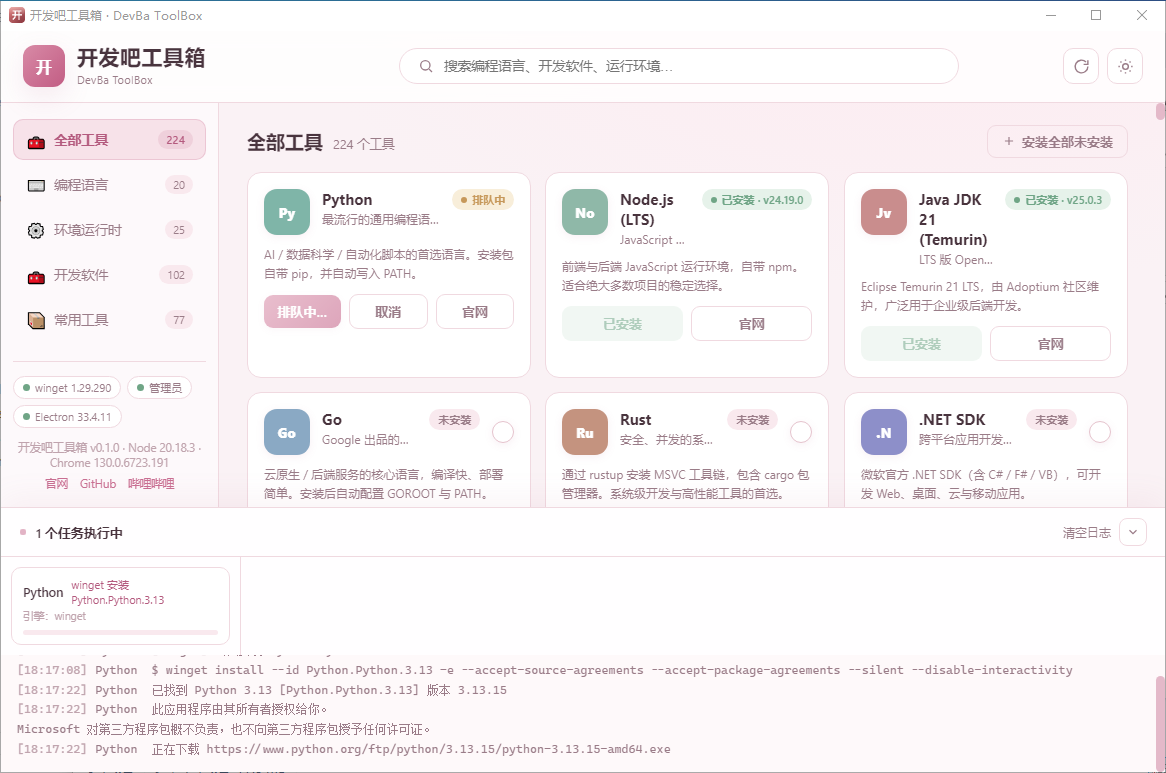The width and height of the screenshot is (1166, 773).
Task: Click 'Python.Python.3.13' package text in task
Action: [117, 600]
